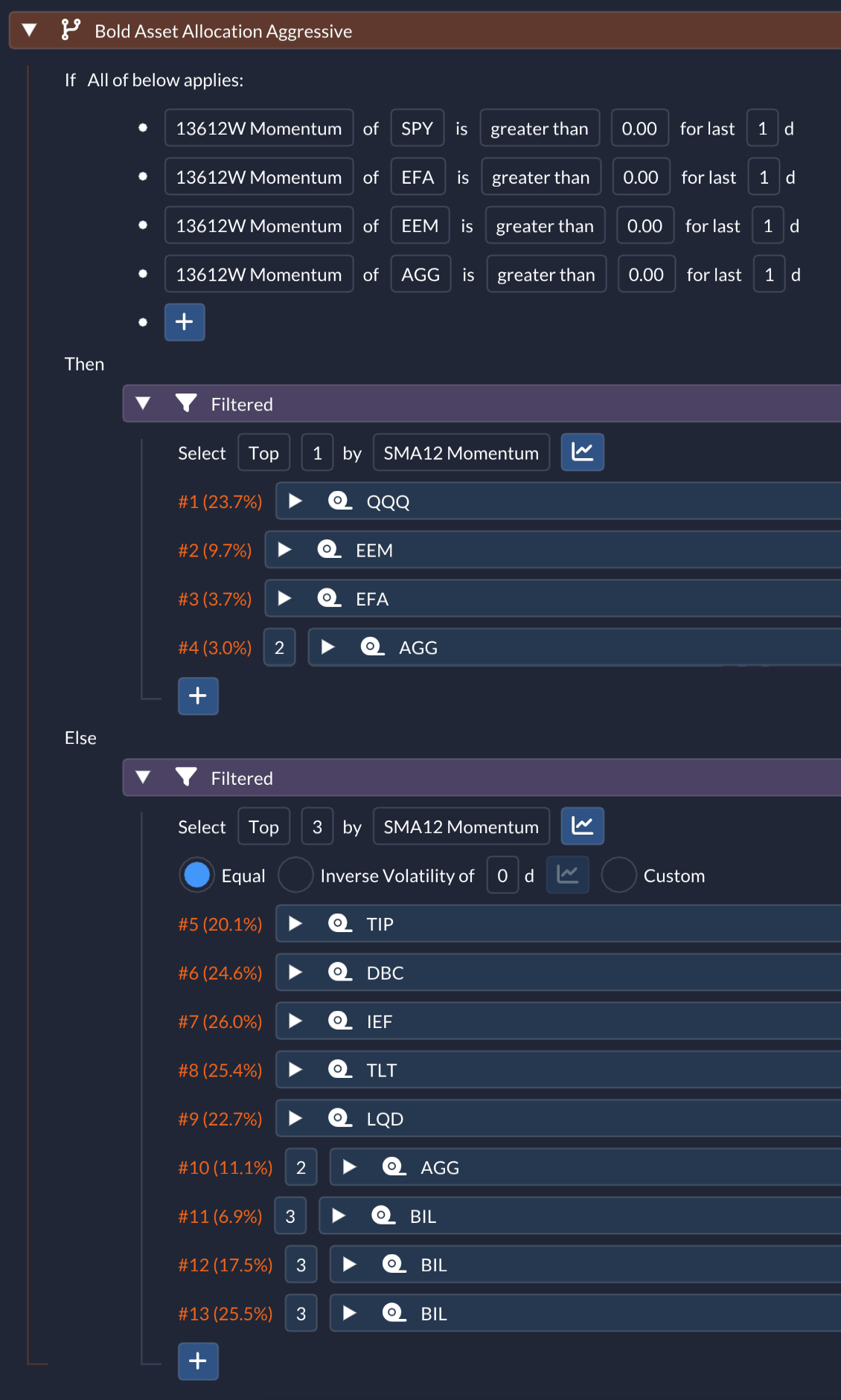841x1400 pixels.
Task: Click the BIL asset icon at #12
Action: (x=394, y=1264)
